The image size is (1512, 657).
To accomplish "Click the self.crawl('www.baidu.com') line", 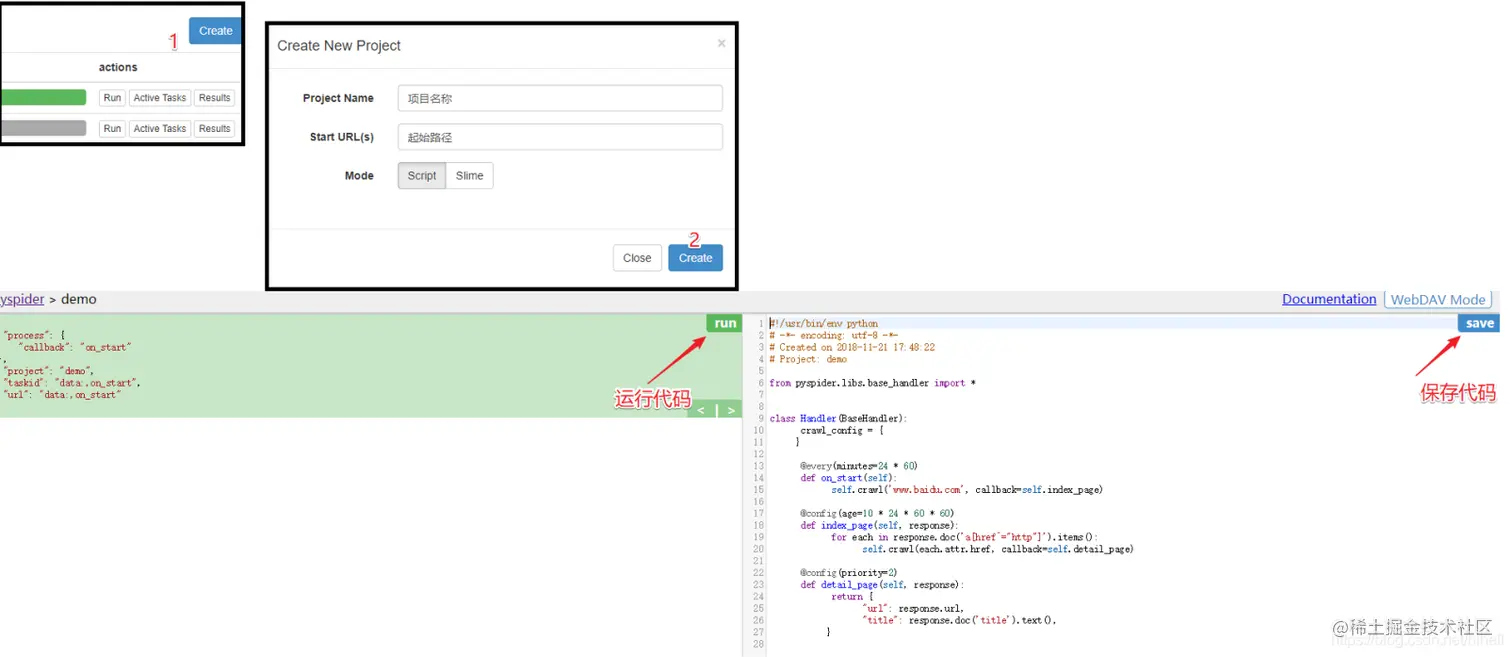I will [967, 490].
